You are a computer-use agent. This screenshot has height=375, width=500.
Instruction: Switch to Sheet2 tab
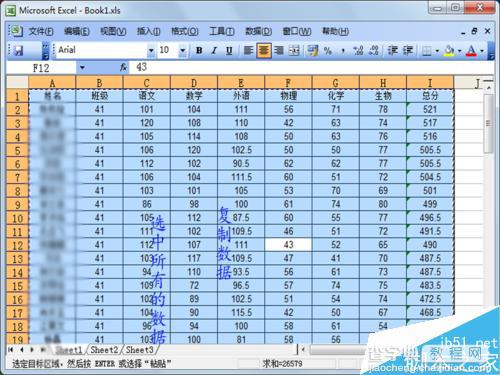(x=104, y=350)
